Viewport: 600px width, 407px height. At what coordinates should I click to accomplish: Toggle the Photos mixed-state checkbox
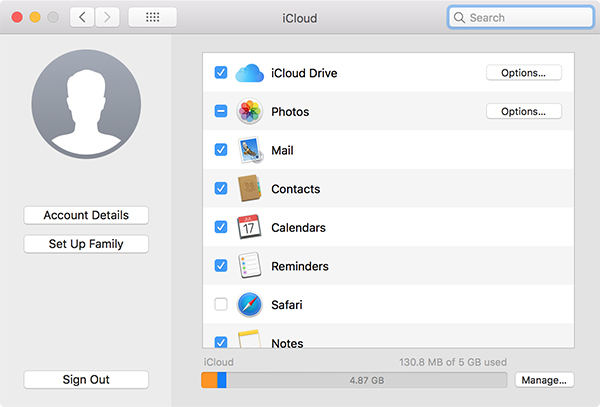click(221, 111)
